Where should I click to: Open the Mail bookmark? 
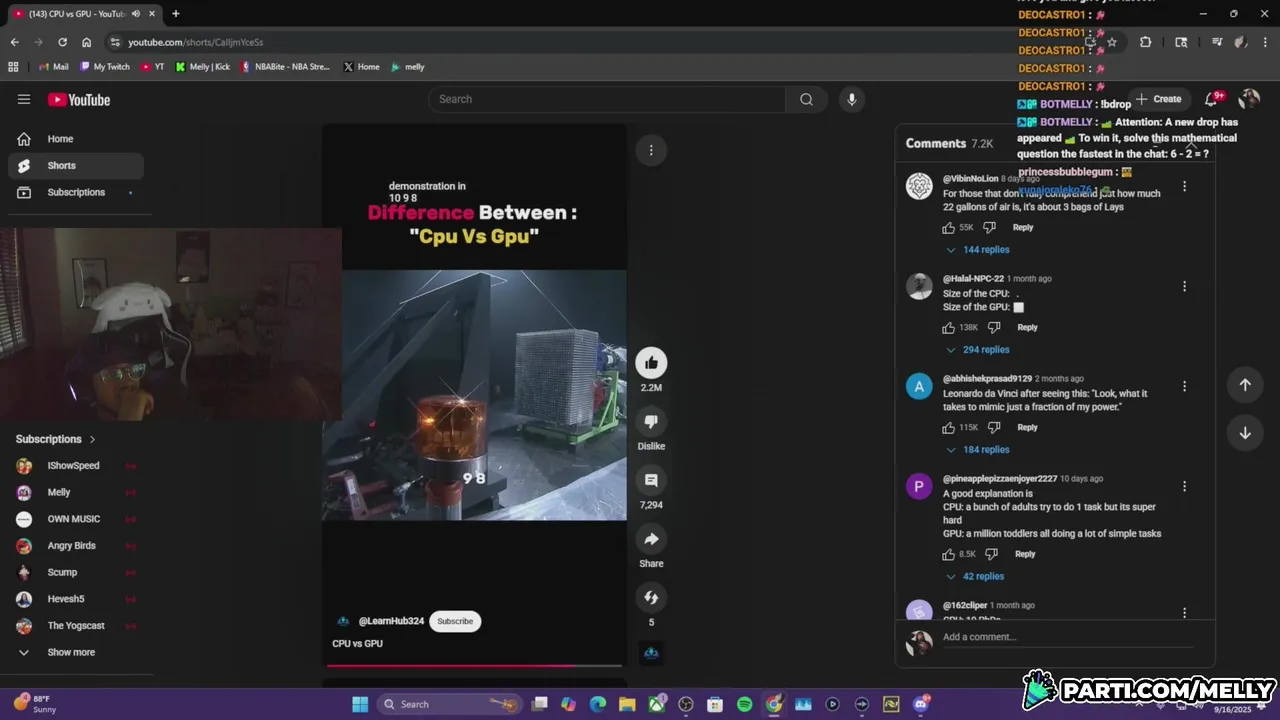[x=53, y=67]
